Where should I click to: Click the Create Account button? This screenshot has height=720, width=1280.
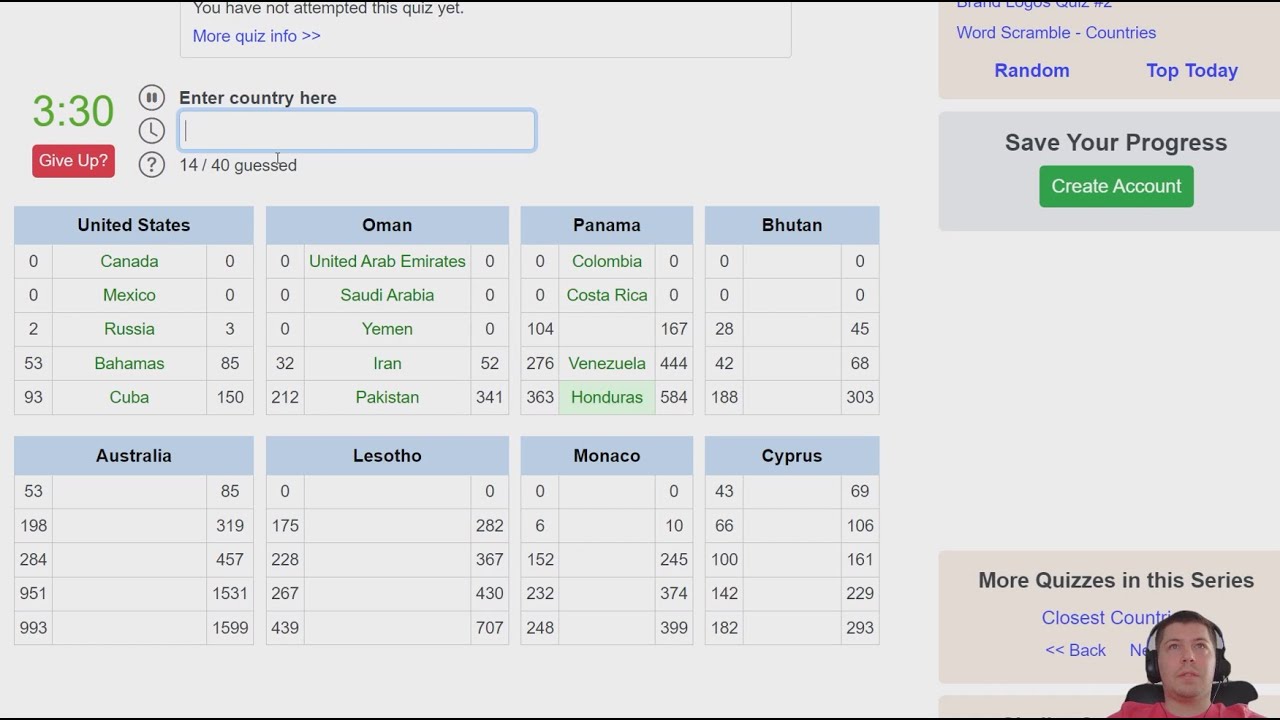tap(1116, 186)
